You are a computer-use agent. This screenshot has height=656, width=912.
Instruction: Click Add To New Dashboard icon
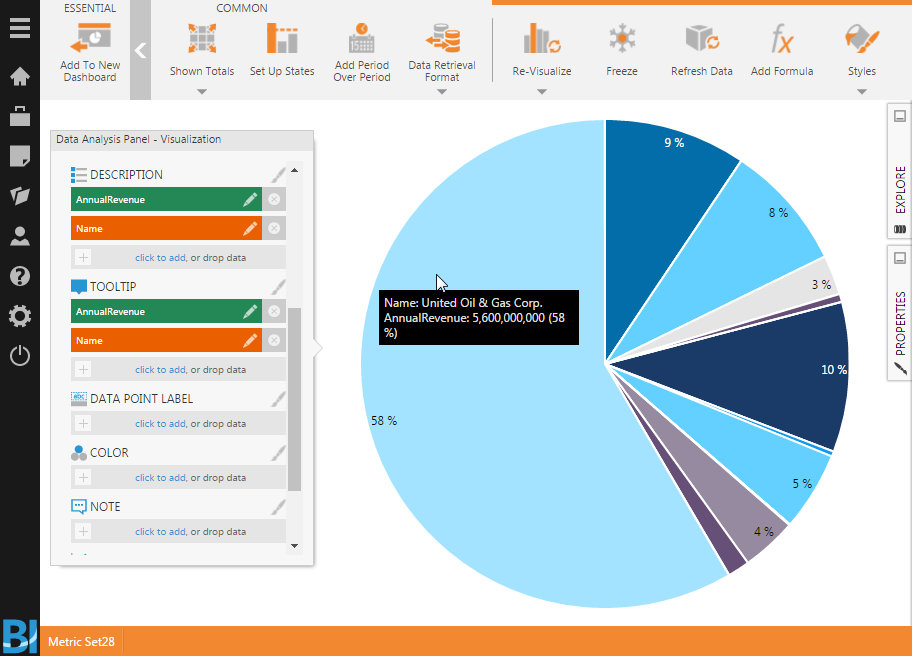click(x=90, y=40)
